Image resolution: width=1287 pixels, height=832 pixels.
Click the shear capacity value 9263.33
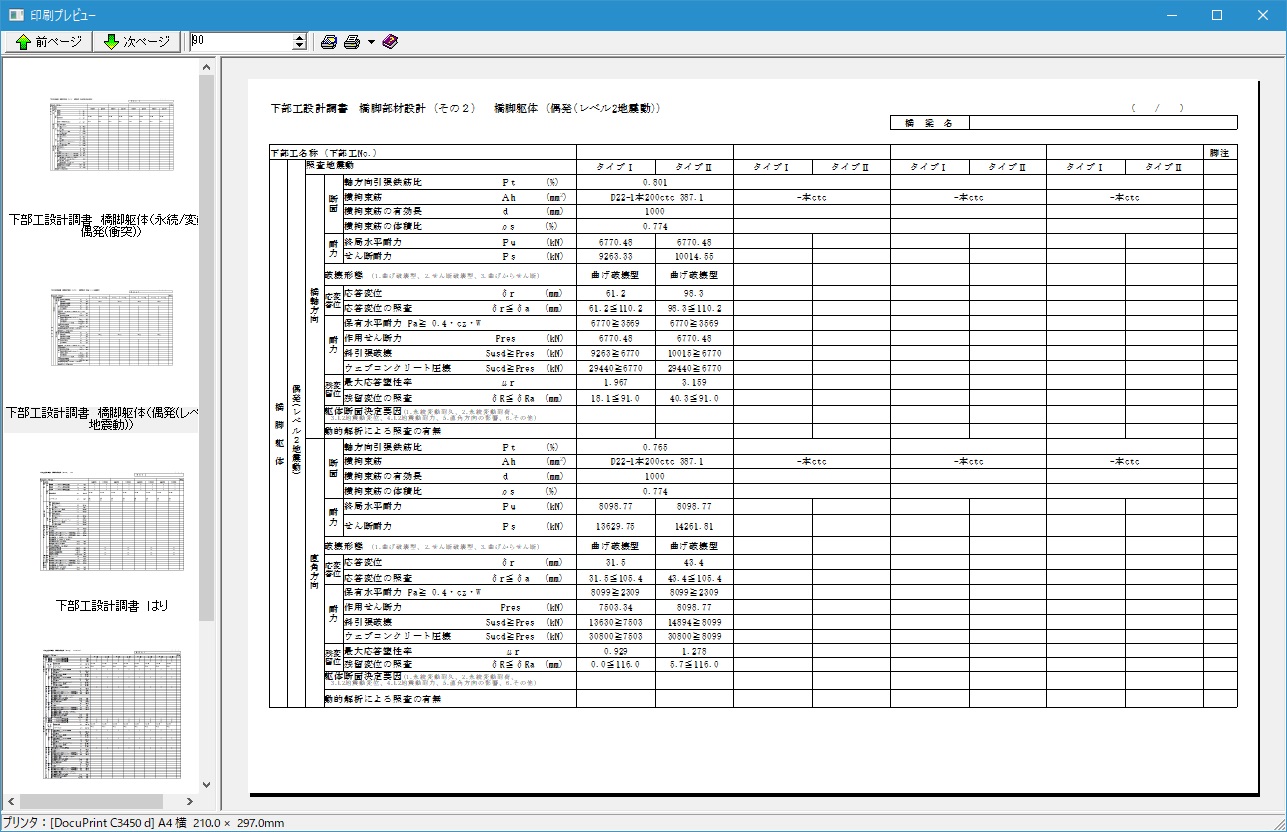[x=615, y=256]
